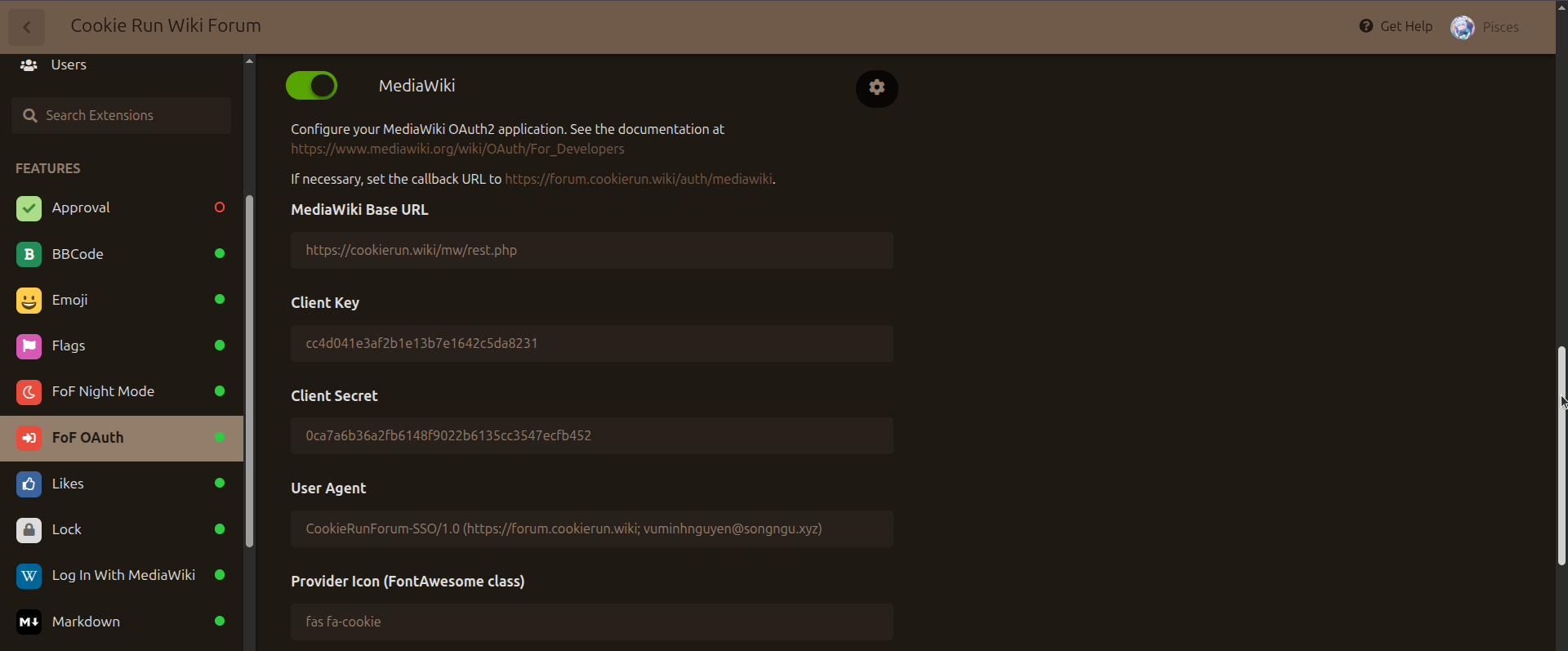The width and height of the screenshot is (1568, 651).
Task: Click into the Client Secret field
Action: [592, 435]
